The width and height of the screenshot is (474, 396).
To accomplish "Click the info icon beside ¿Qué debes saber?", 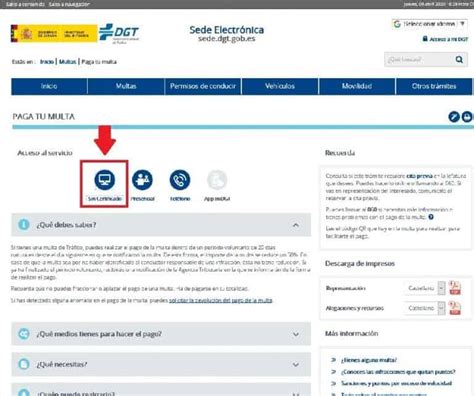I will point(24,225).
